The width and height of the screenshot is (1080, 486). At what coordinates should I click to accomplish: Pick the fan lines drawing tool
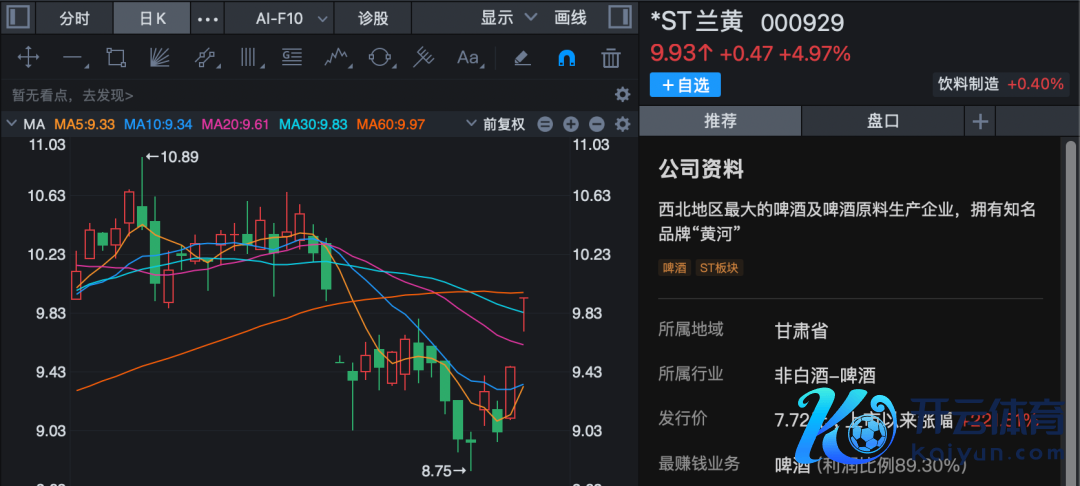click(x=160, y=58)
